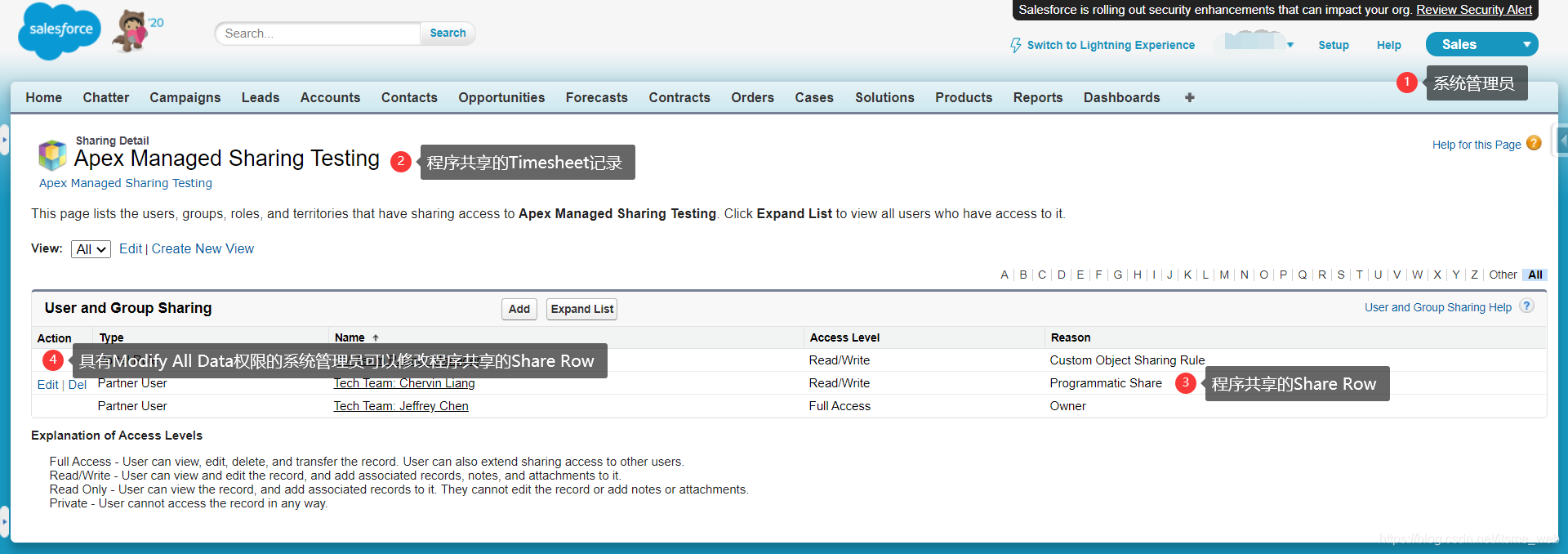Click the Type column header
Screen dimensions: 1568x554
coord(111,337)
